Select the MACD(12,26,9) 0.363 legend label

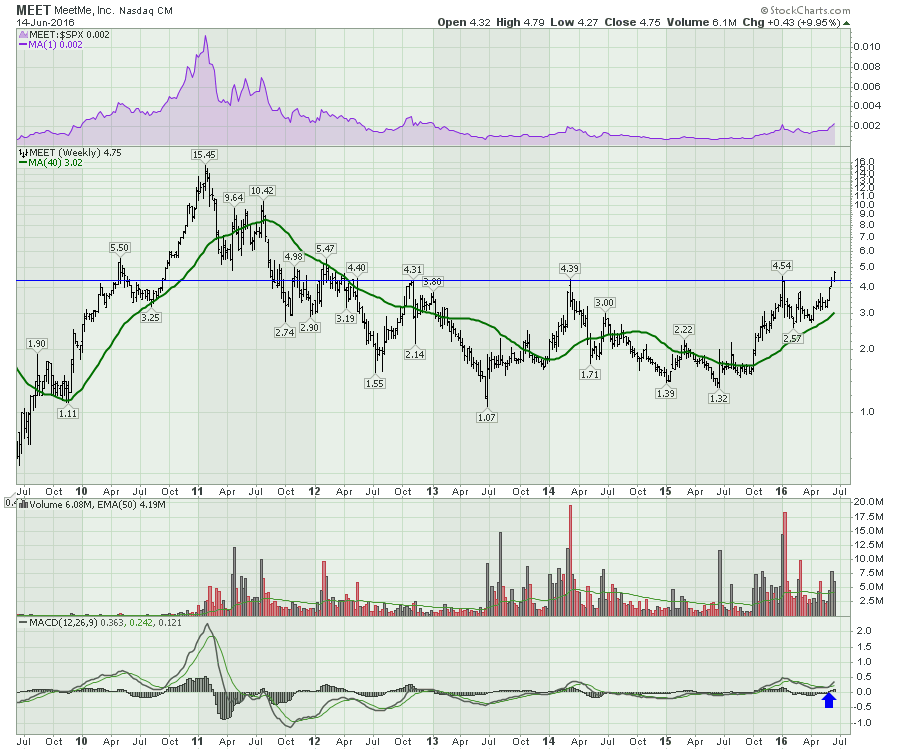click(x=76, y=622)
